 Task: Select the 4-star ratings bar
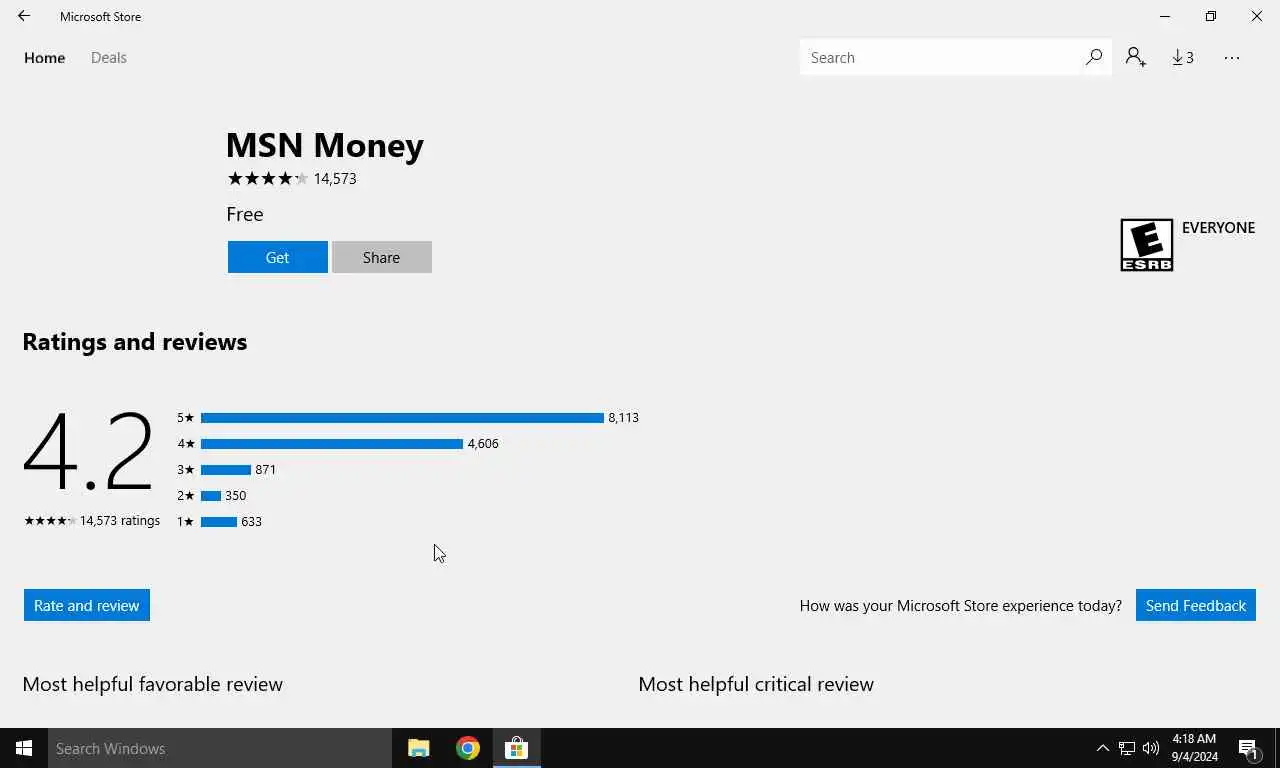coord(332,444)
